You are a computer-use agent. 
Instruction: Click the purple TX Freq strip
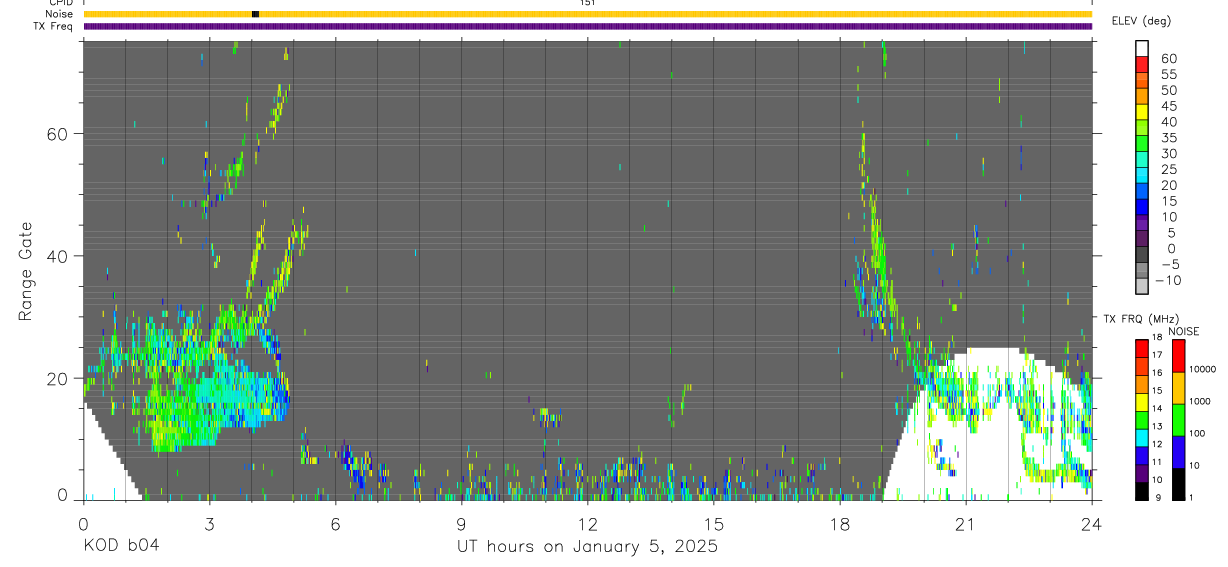pos(587,26)
